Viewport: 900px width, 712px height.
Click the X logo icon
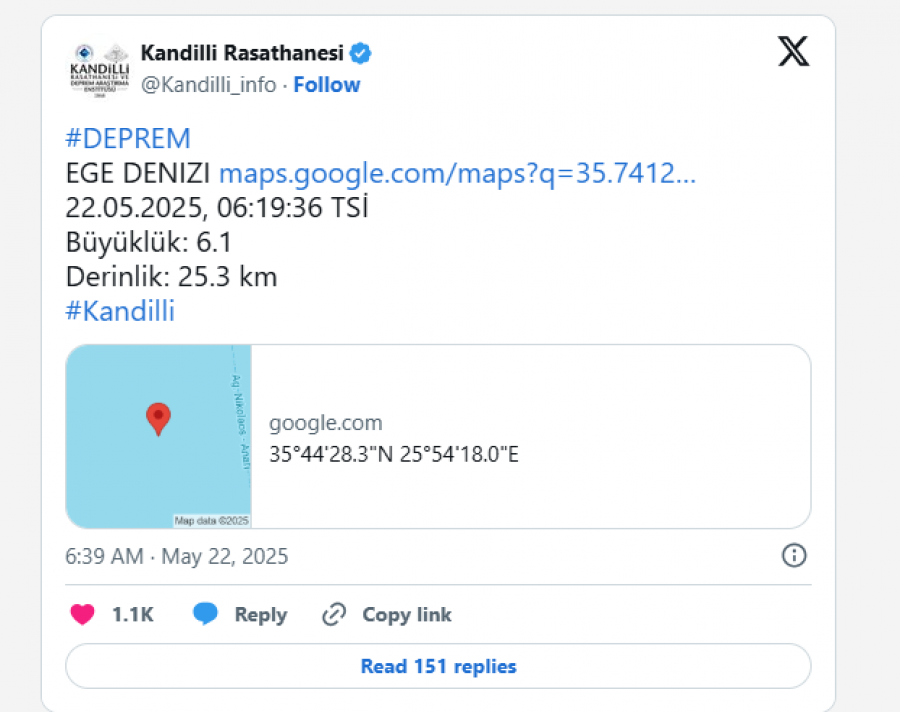(x=794, y=51)
